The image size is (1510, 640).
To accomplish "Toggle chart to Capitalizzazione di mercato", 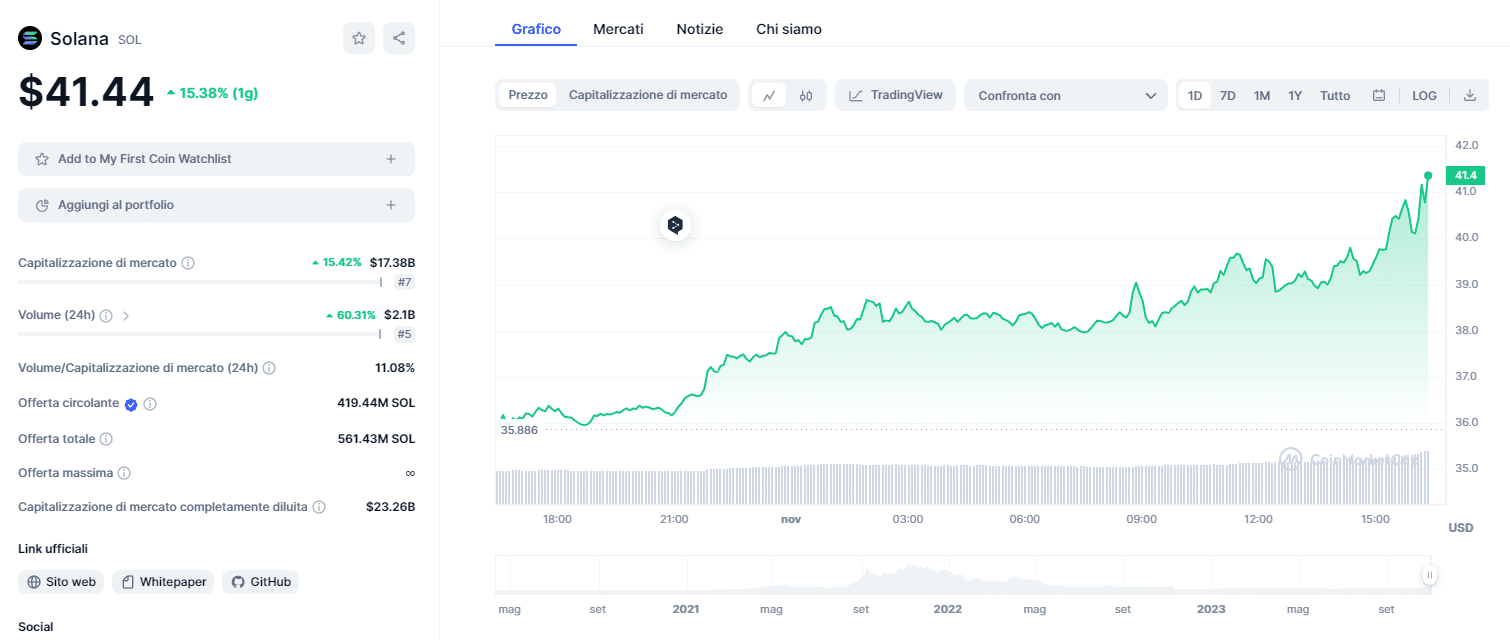I will 648,95.
